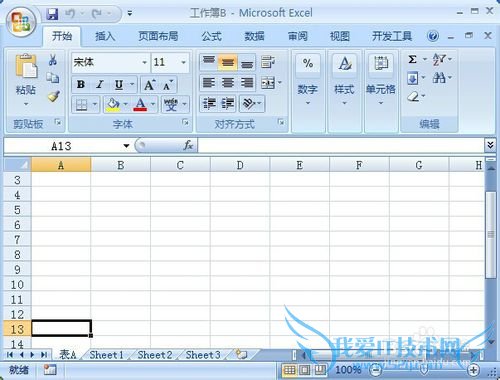500x380 pixels.
Task: Insert a new worksheet tab
Action: [241, 354]
